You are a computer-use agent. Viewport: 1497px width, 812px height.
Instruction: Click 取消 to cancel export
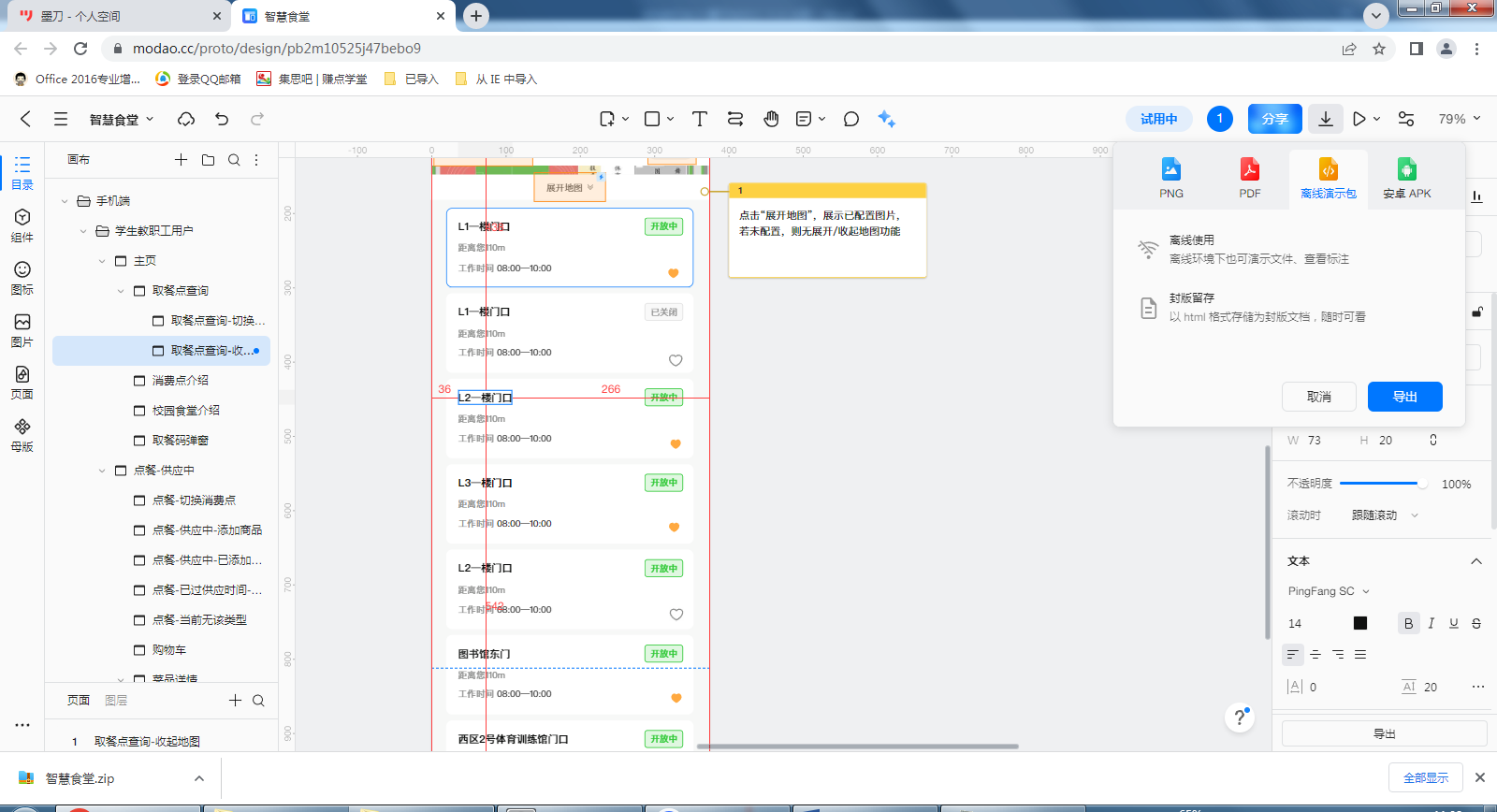[x=1319, y=397]
